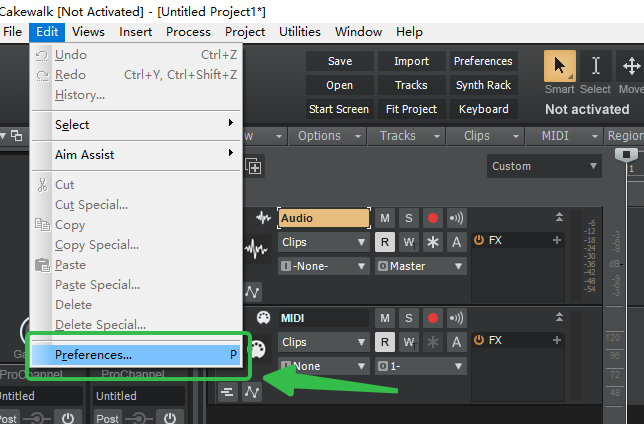This screenshot has width=644, height=424.
Task: Mute the MIDI track
Action: 384,318
